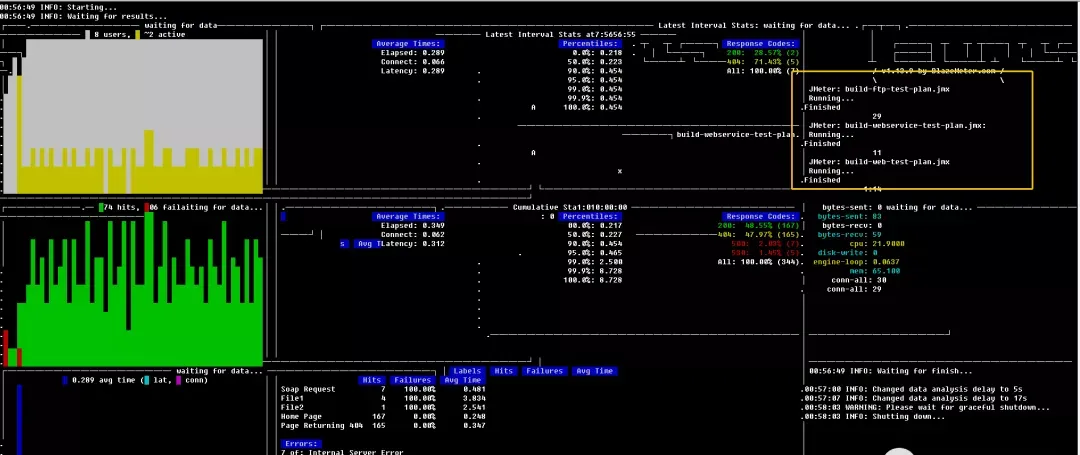The width and height of the screenshot is (1080, 455).
Task: Select the 'Connect: 0.066' value
Action: click(x=413, y=61)
